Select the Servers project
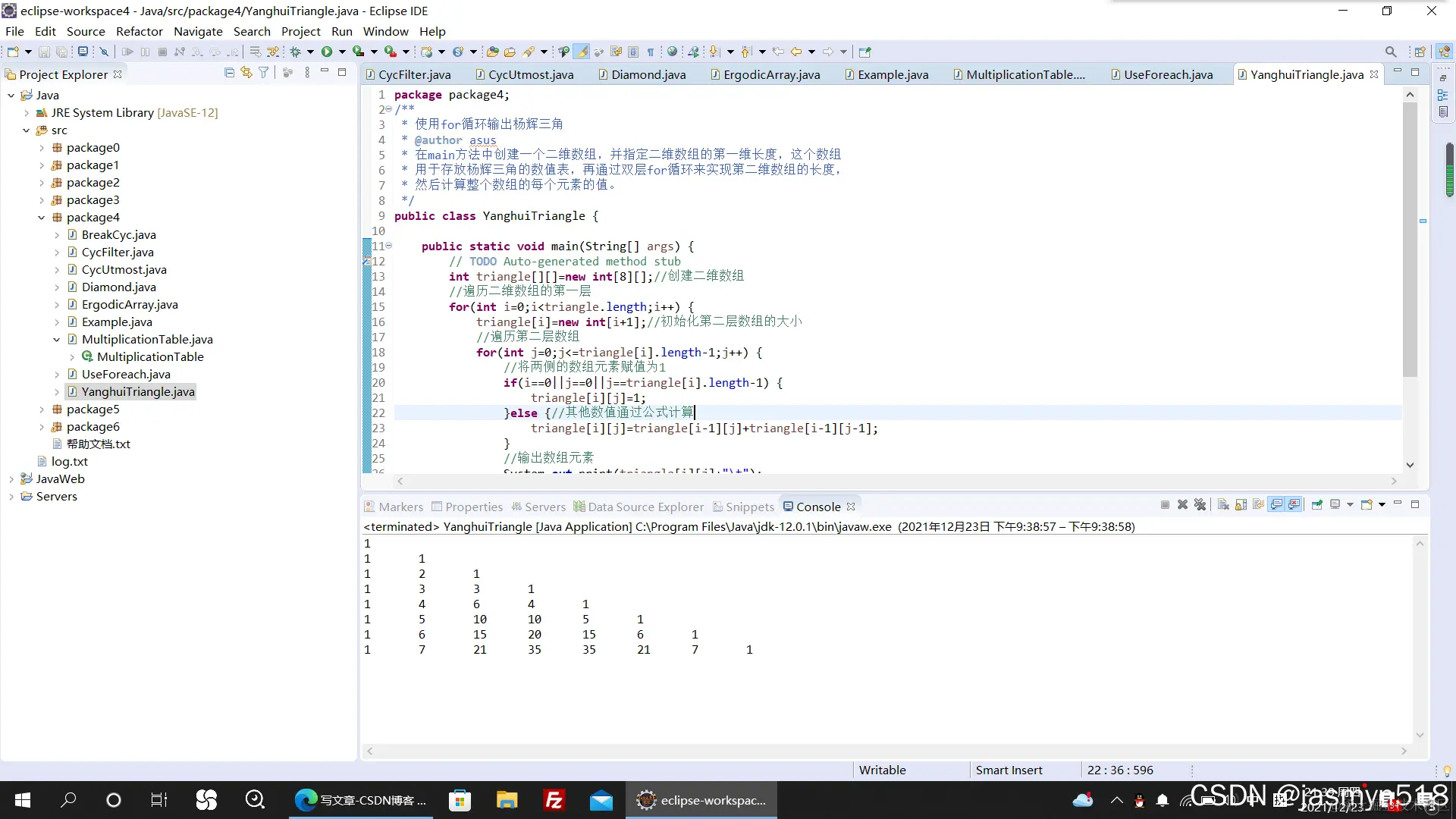1456x819 pixels. tap(56, 497)
